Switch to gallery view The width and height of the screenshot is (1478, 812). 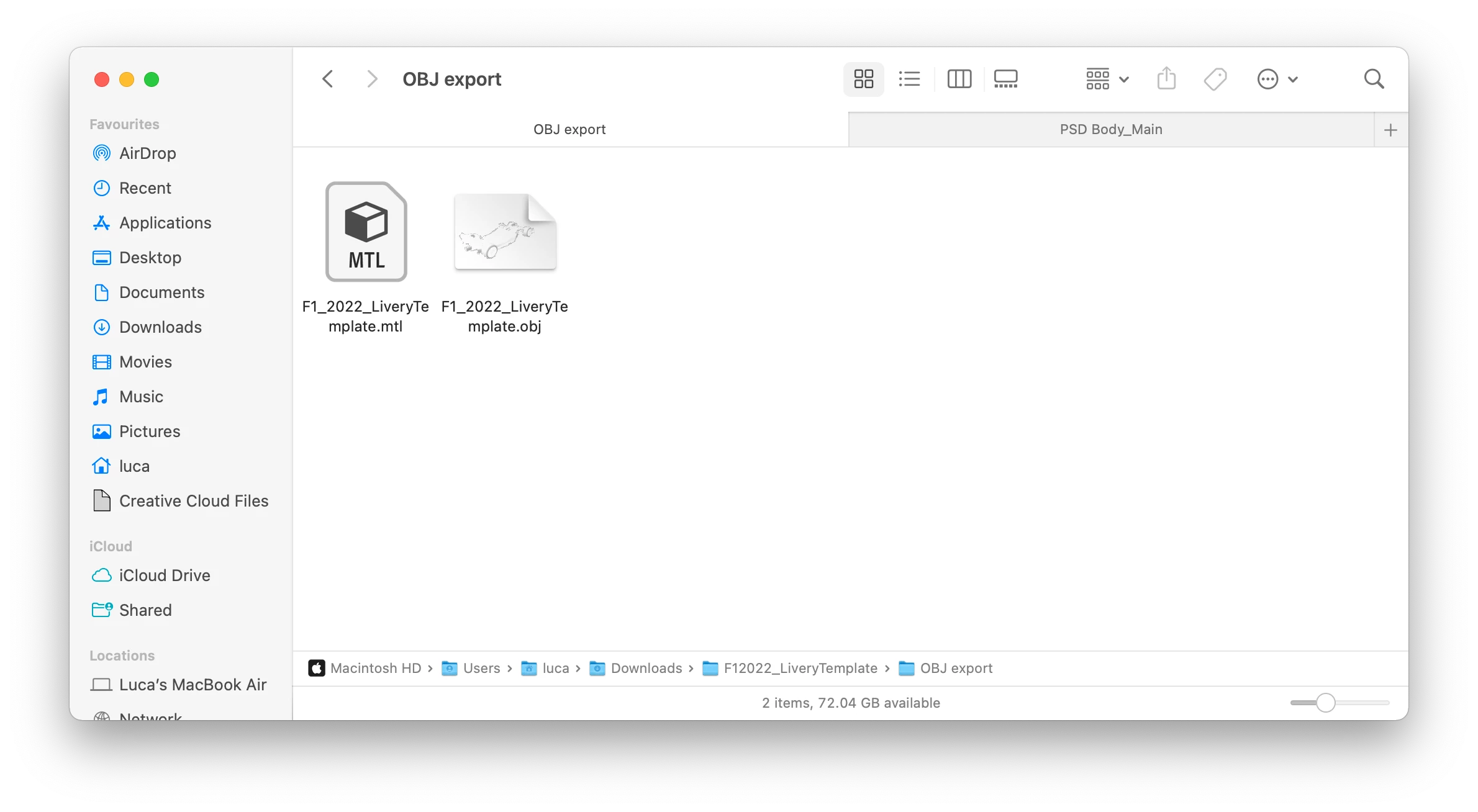pyautogui.click(x=1005, y=79)
